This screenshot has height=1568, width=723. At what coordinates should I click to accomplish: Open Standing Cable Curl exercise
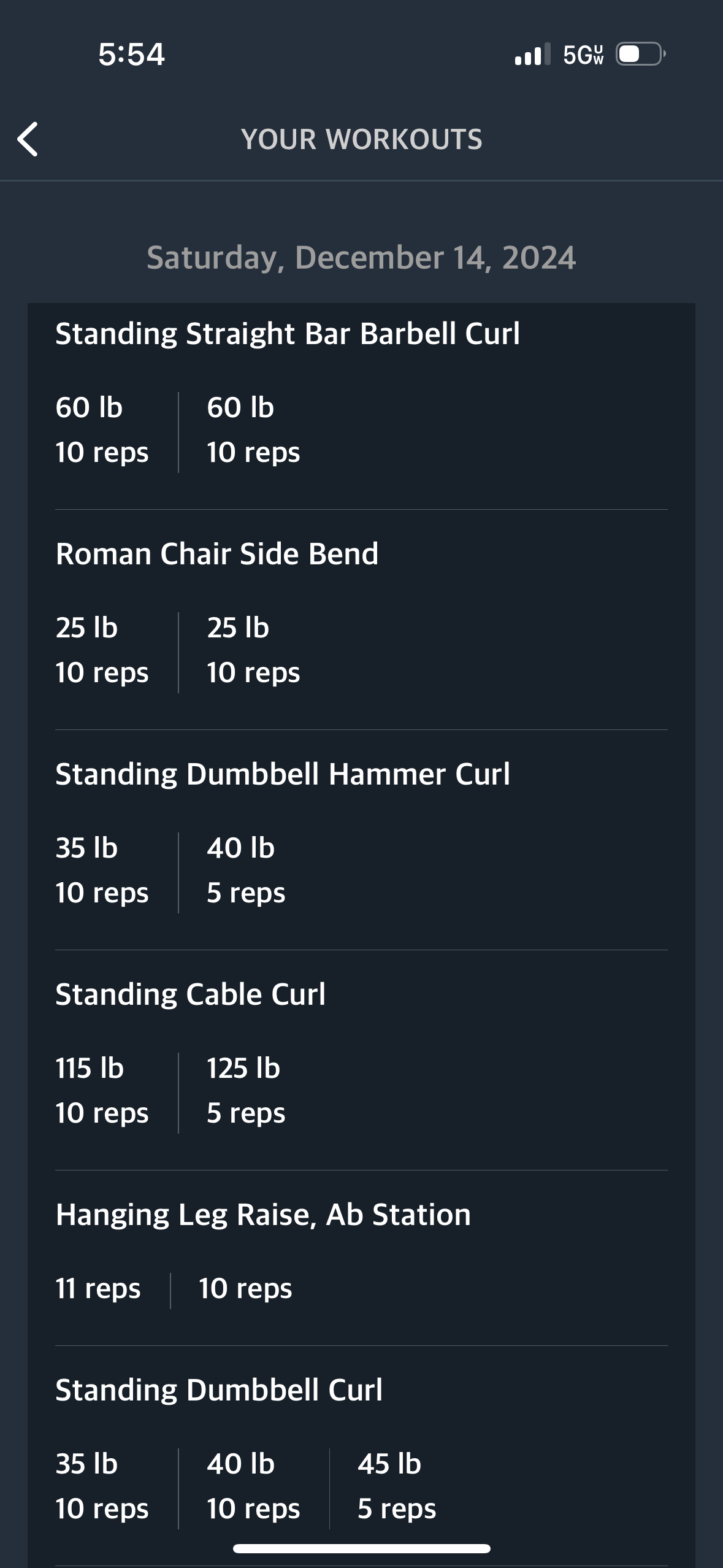click(191, 994)
